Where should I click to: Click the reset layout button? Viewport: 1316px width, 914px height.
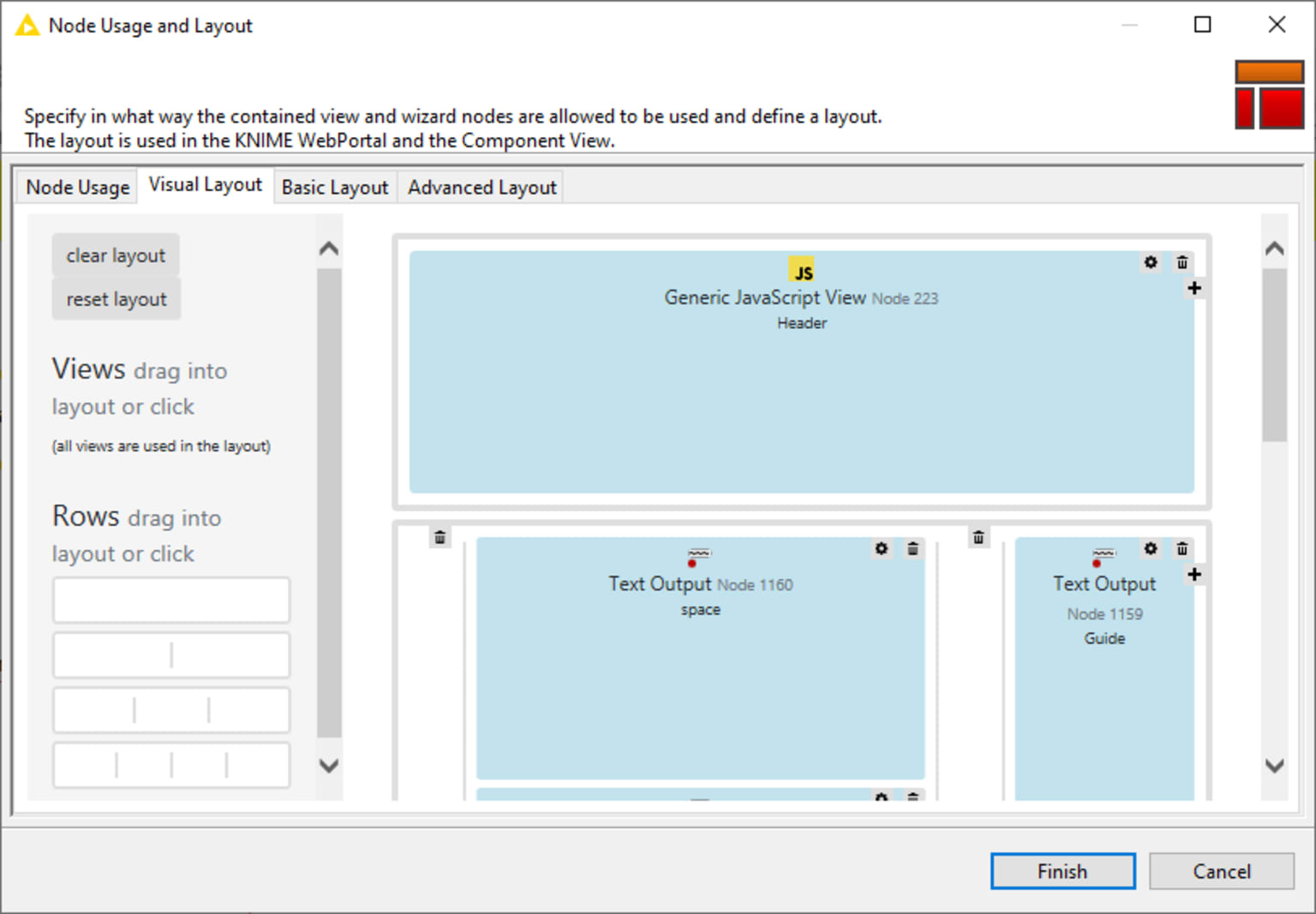click(116, 299)
